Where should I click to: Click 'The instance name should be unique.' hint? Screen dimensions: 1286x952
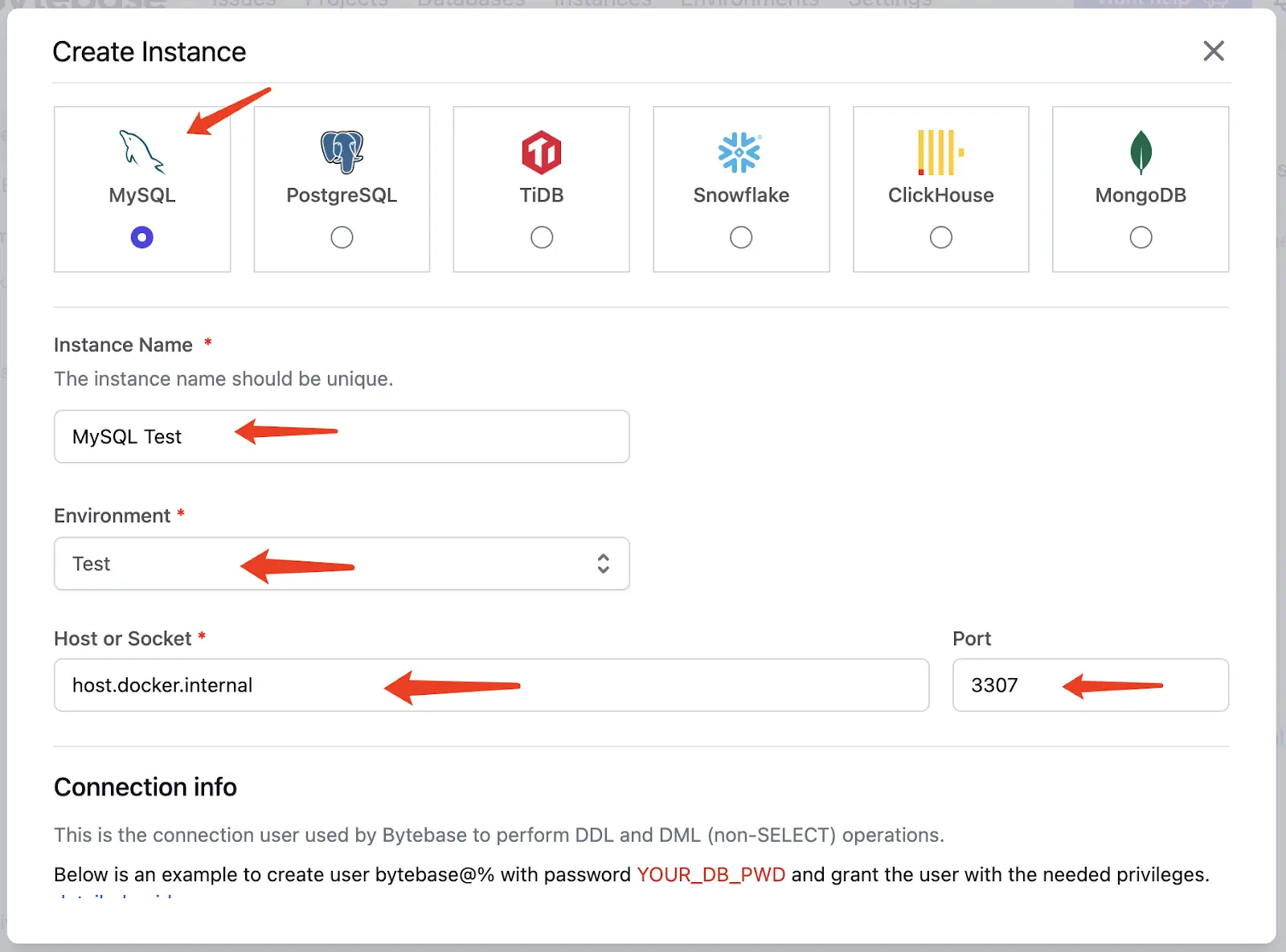tap(223, 379)
